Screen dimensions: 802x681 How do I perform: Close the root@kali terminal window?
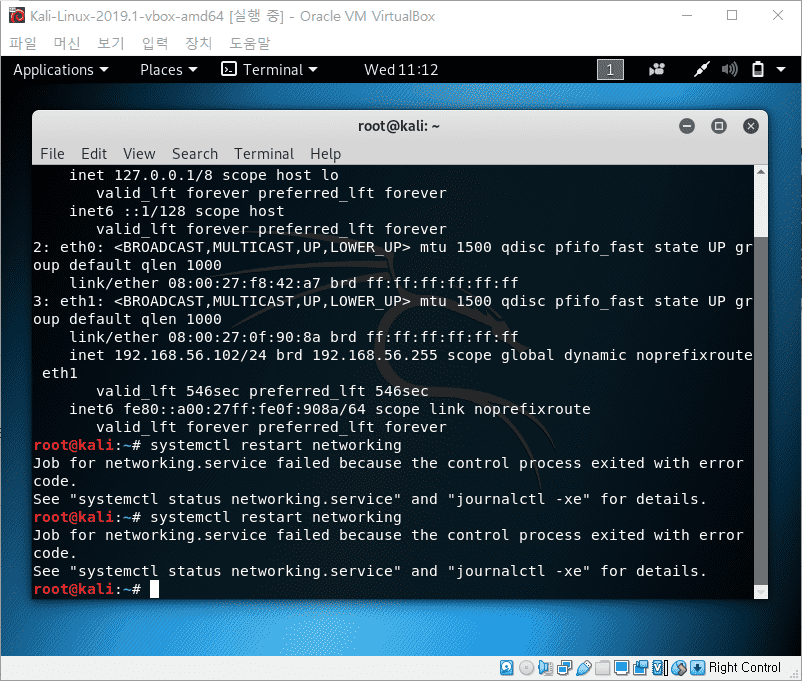click(750, 126)
